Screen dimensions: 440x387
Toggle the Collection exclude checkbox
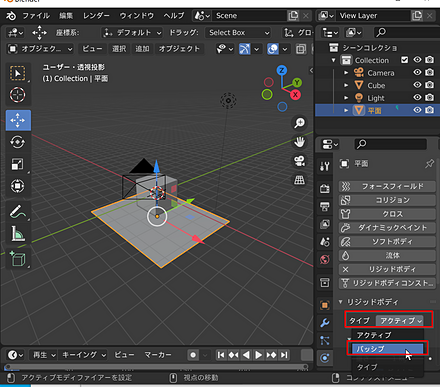pyautogui.click(x=404, y=60)
